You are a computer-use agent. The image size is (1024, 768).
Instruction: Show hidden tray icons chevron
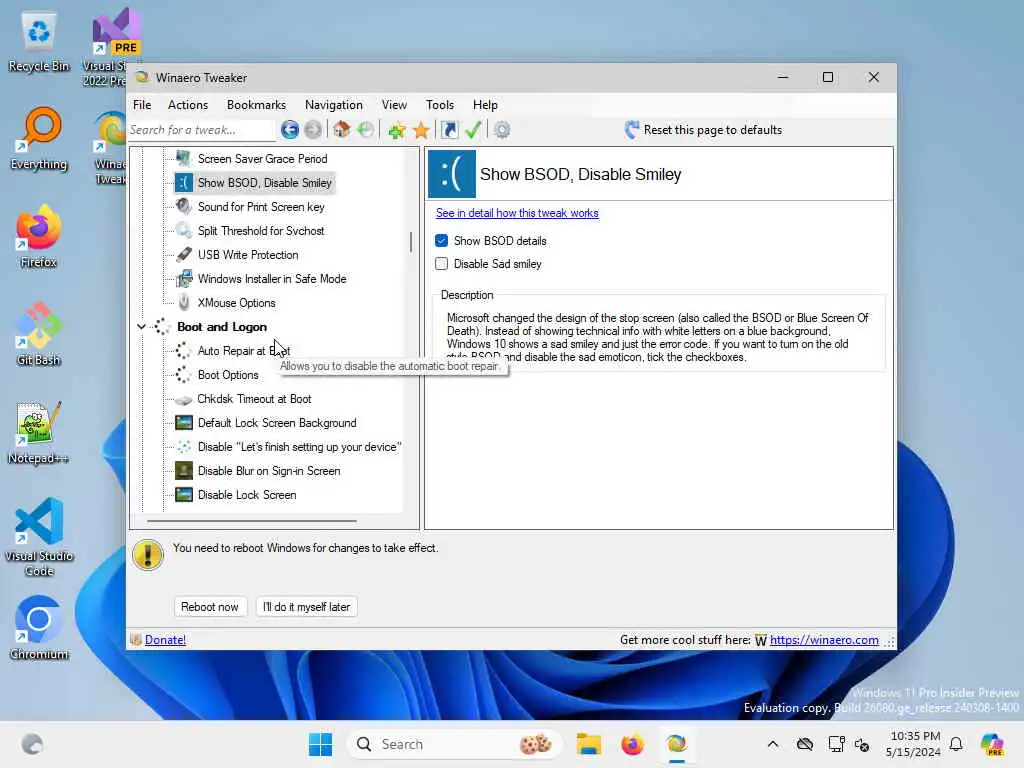773,744
